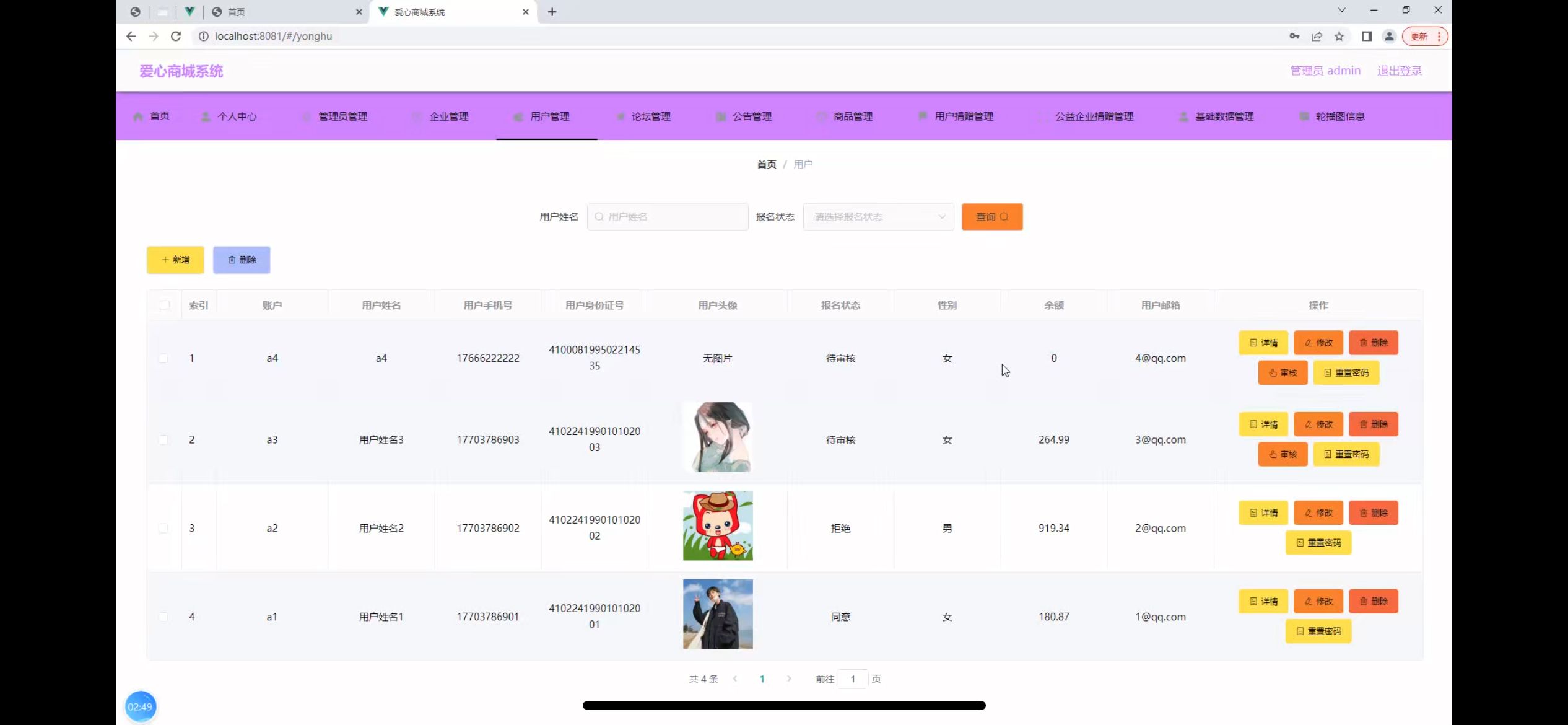Click 审核 for the a4 user row
This screenshot has width=1568, height=725.
(1283, 372)
